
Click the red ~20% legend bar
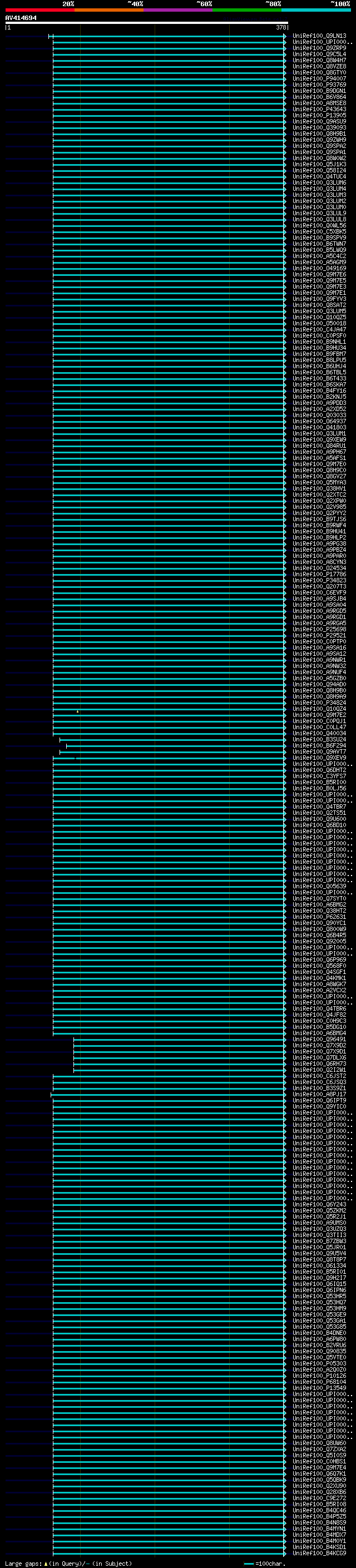[39, 10]
